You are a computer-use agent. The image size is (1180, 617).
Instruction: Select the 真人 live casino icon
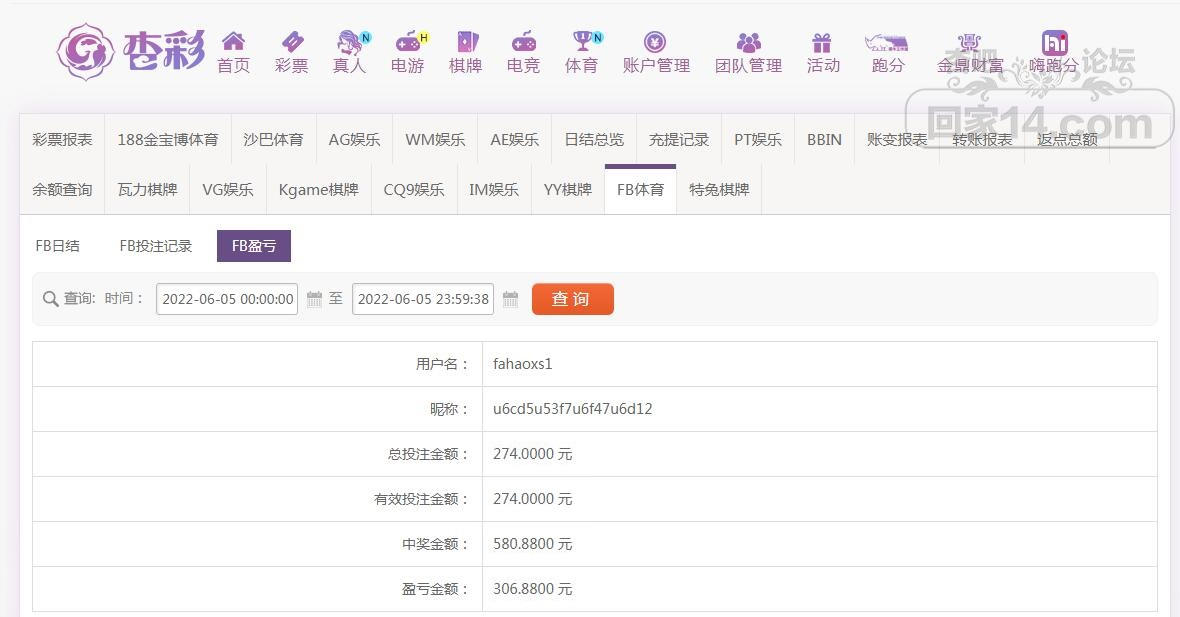point(350,42)
